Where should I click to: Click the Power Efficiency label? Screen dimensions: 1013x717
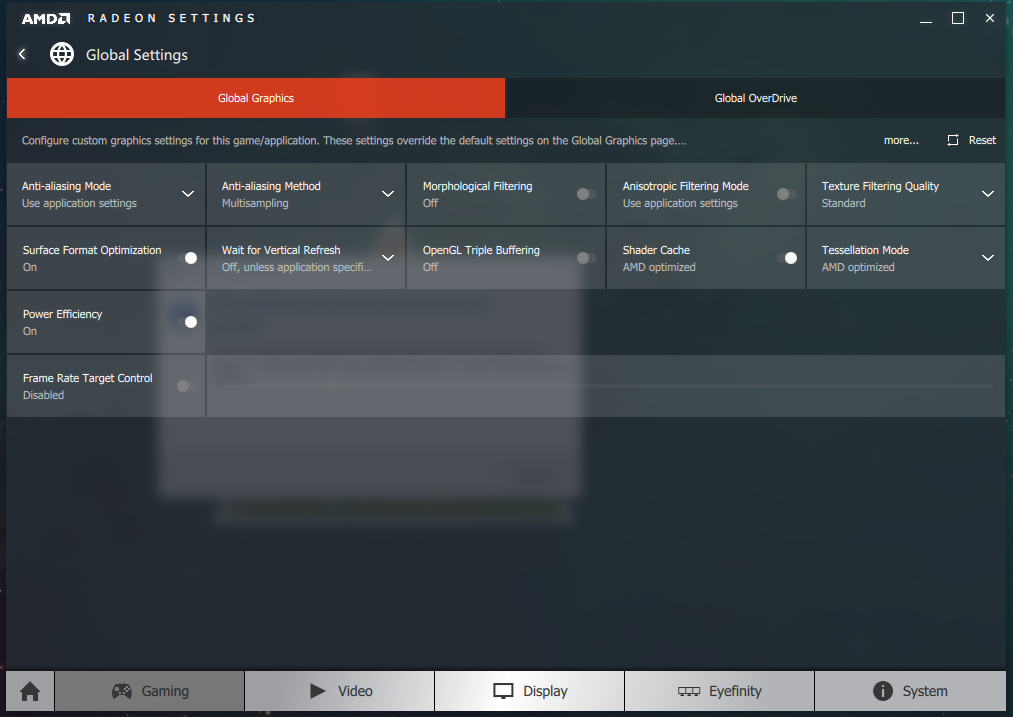coord(63,314)
